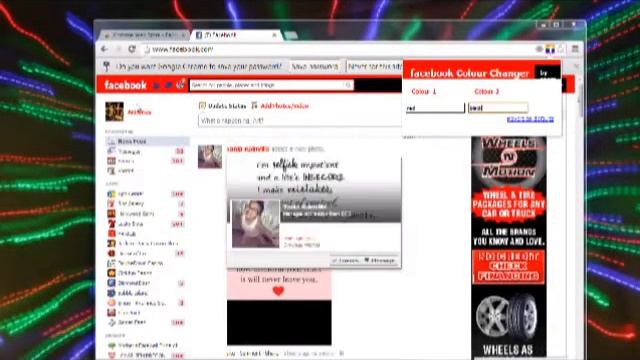This screenshot has height=360, width=640.
Task: Select Update Status in the composer
Action: (222, 106)
